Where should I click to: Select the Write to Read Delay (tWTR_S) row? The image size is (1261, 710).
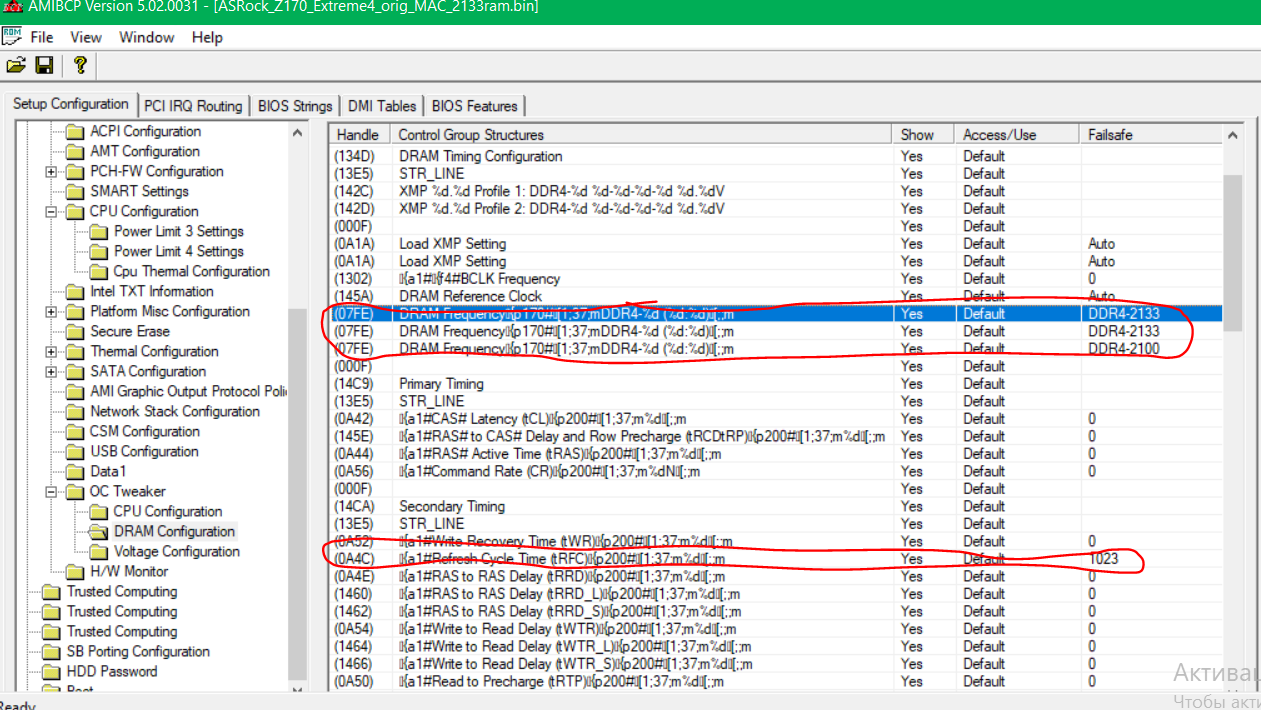(776, 663)
